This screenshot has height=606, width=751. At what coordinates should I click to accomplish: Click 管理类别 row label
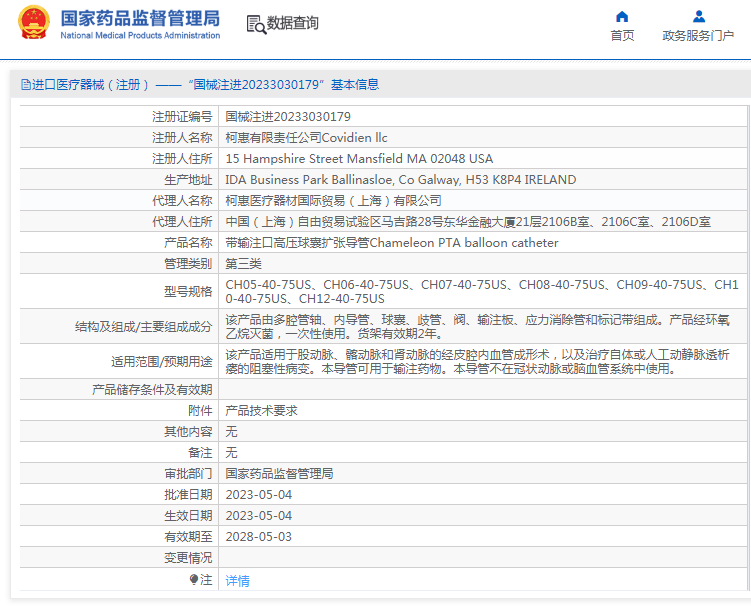click(188, 264)
